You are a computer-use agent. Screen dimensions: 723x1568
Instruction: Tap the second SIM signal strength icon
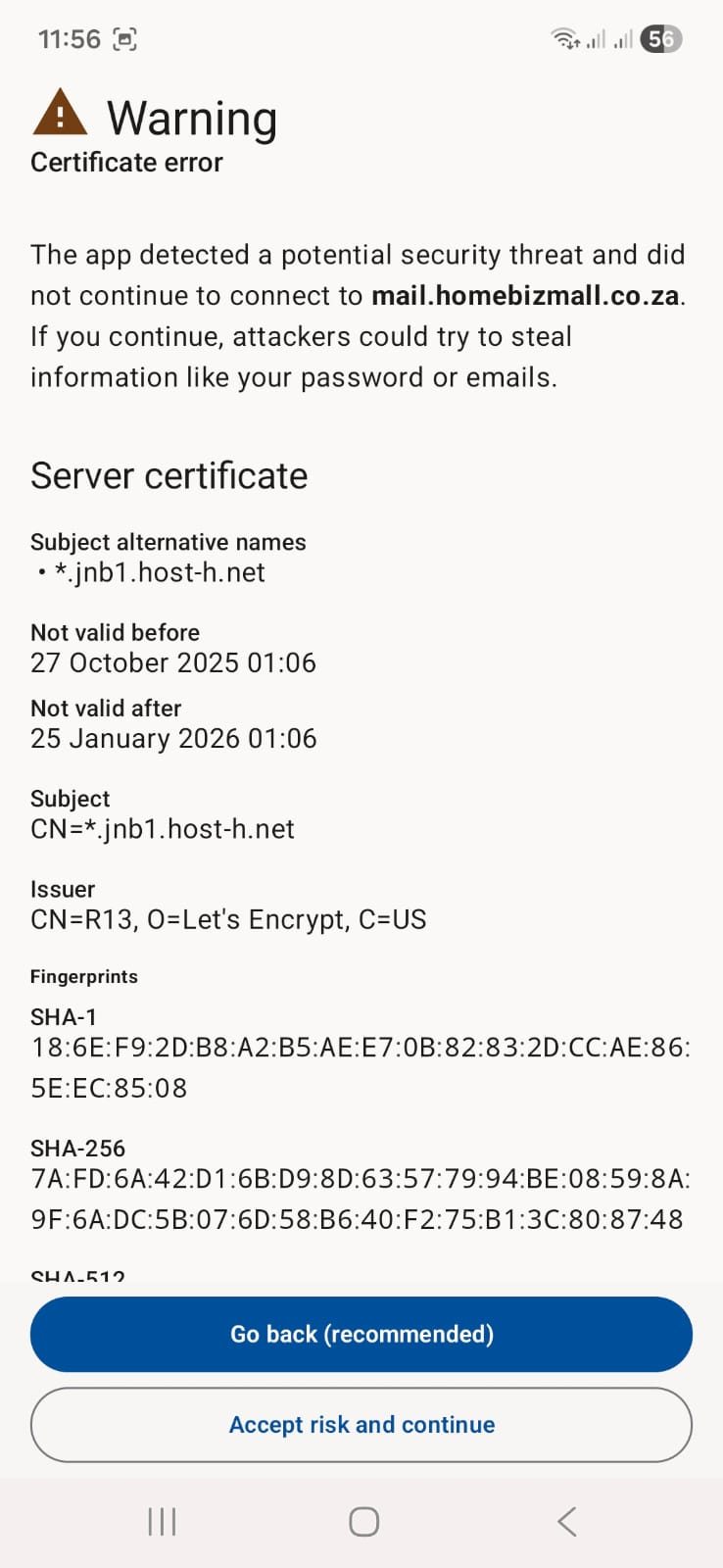click(622, 39)
